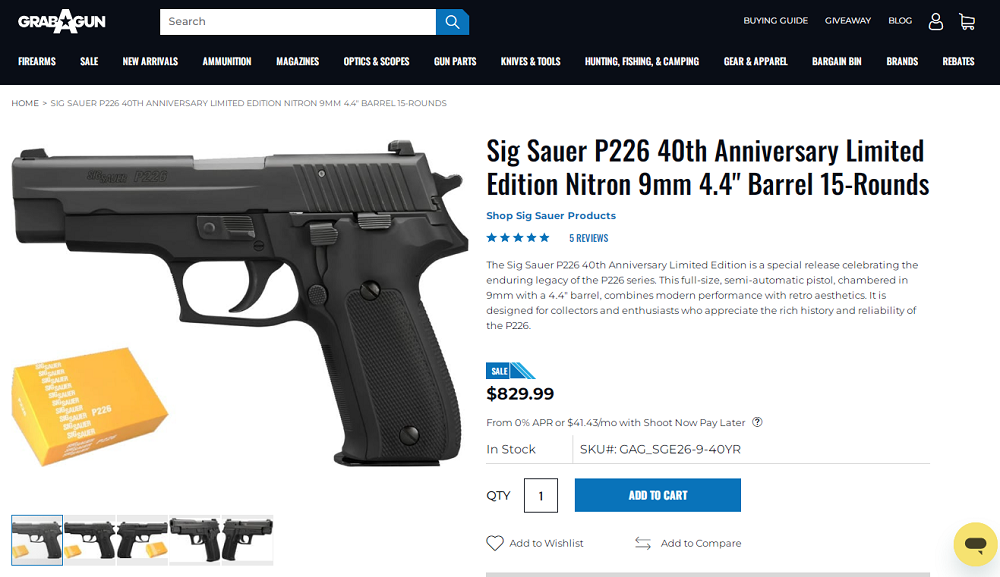Click the GrabAGun logo
The height and width of the screenshot is (577, 1000).
62,21
